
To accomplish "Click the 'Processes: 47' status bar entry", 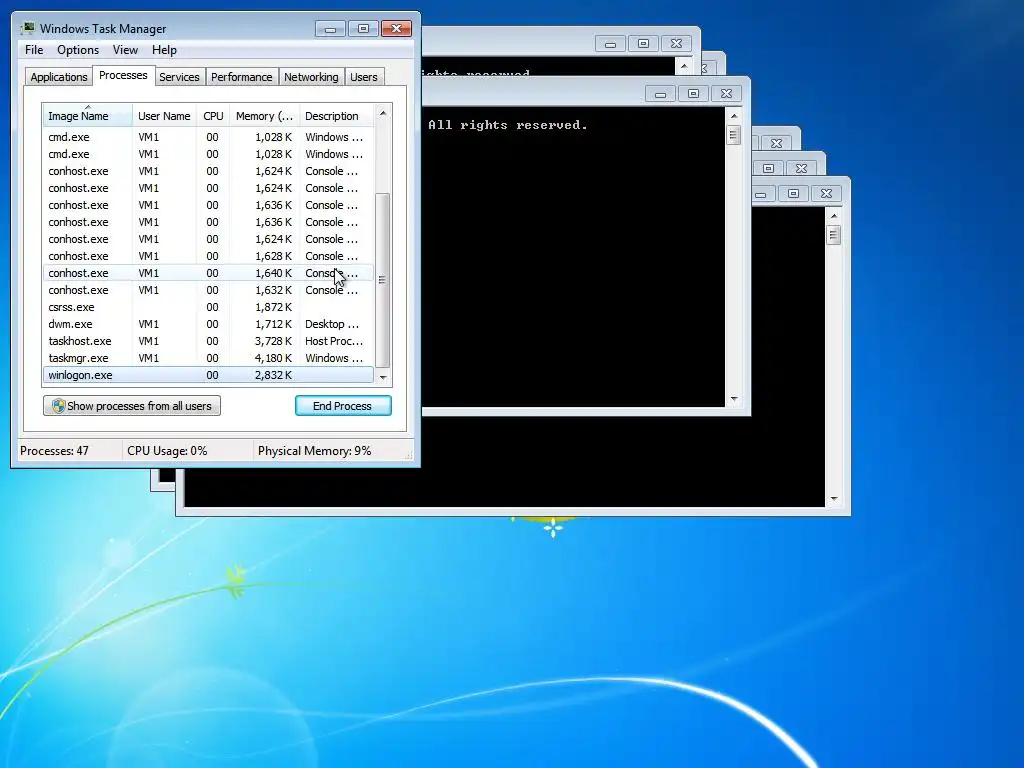I will point(54,451).
